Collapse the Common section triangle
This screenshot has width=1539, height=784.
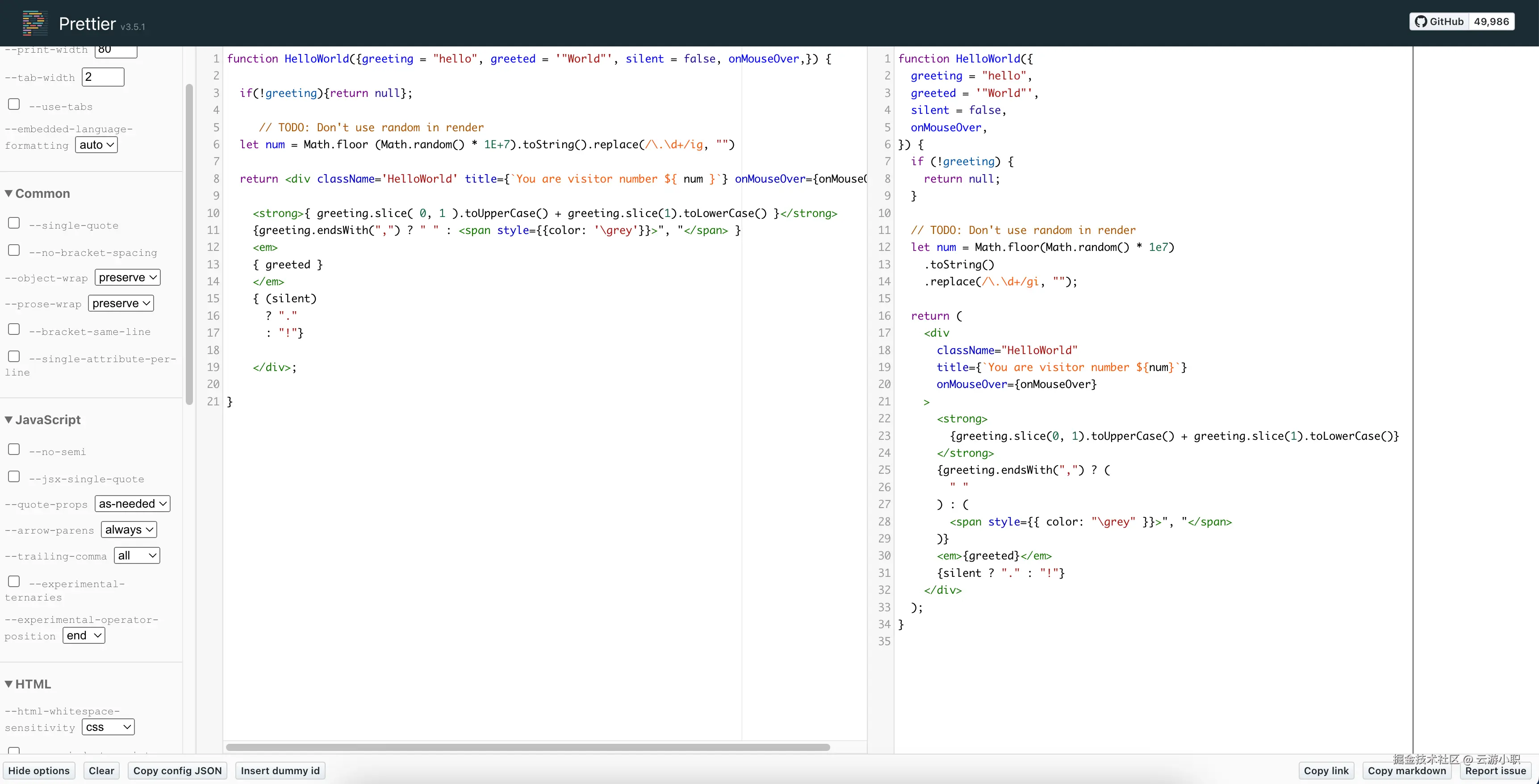tap(8, 193)
